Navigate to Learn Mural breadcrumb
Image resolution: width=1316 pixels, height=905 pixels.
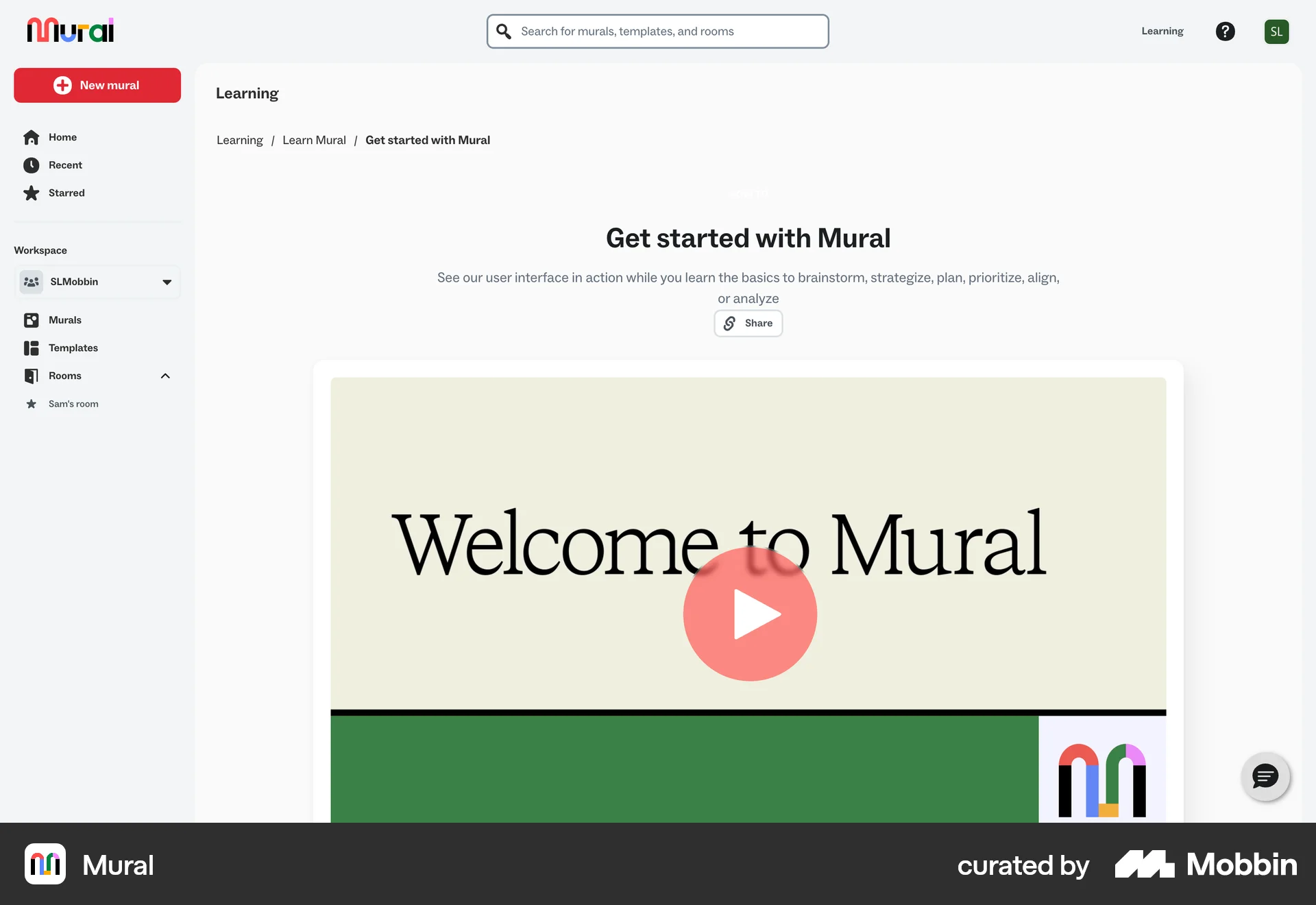[314, 140]
